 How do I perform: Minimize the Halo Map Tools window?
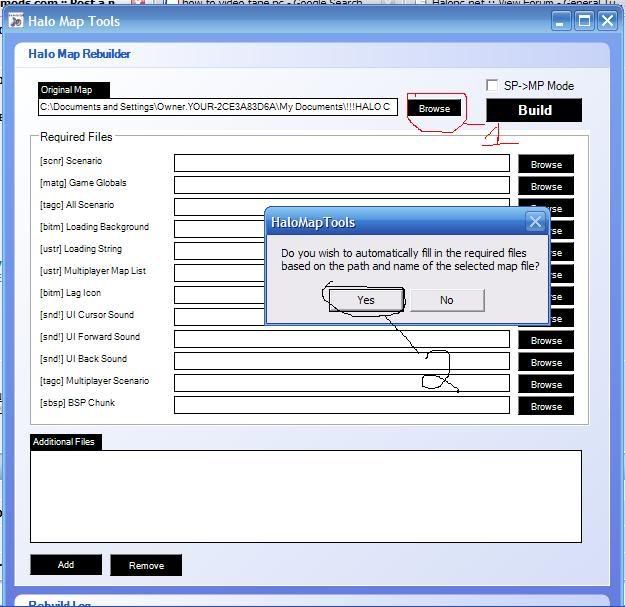tap(560, 21)
